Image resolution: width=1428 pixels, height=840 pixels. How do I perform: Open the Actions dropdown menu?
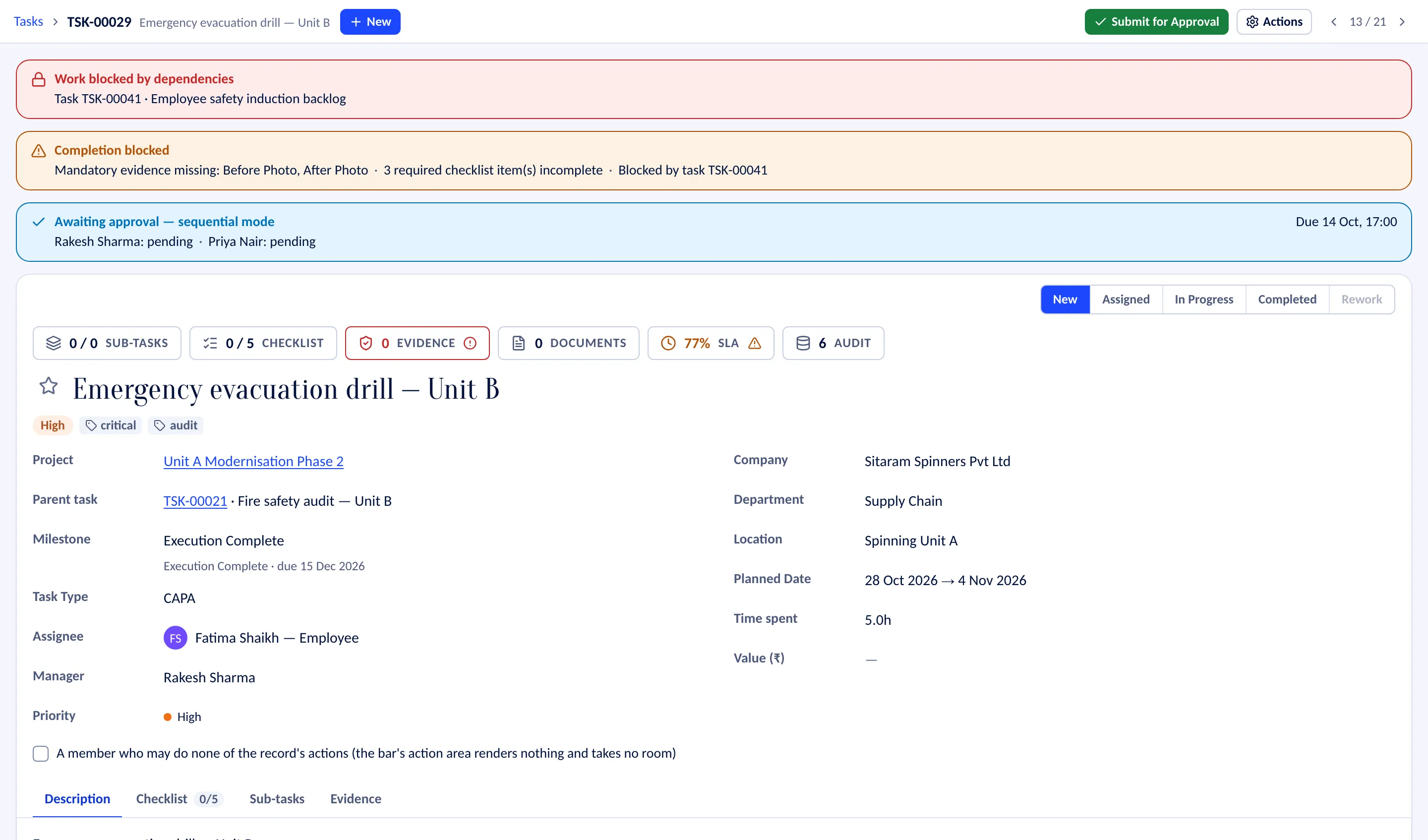coord(1274,21)
